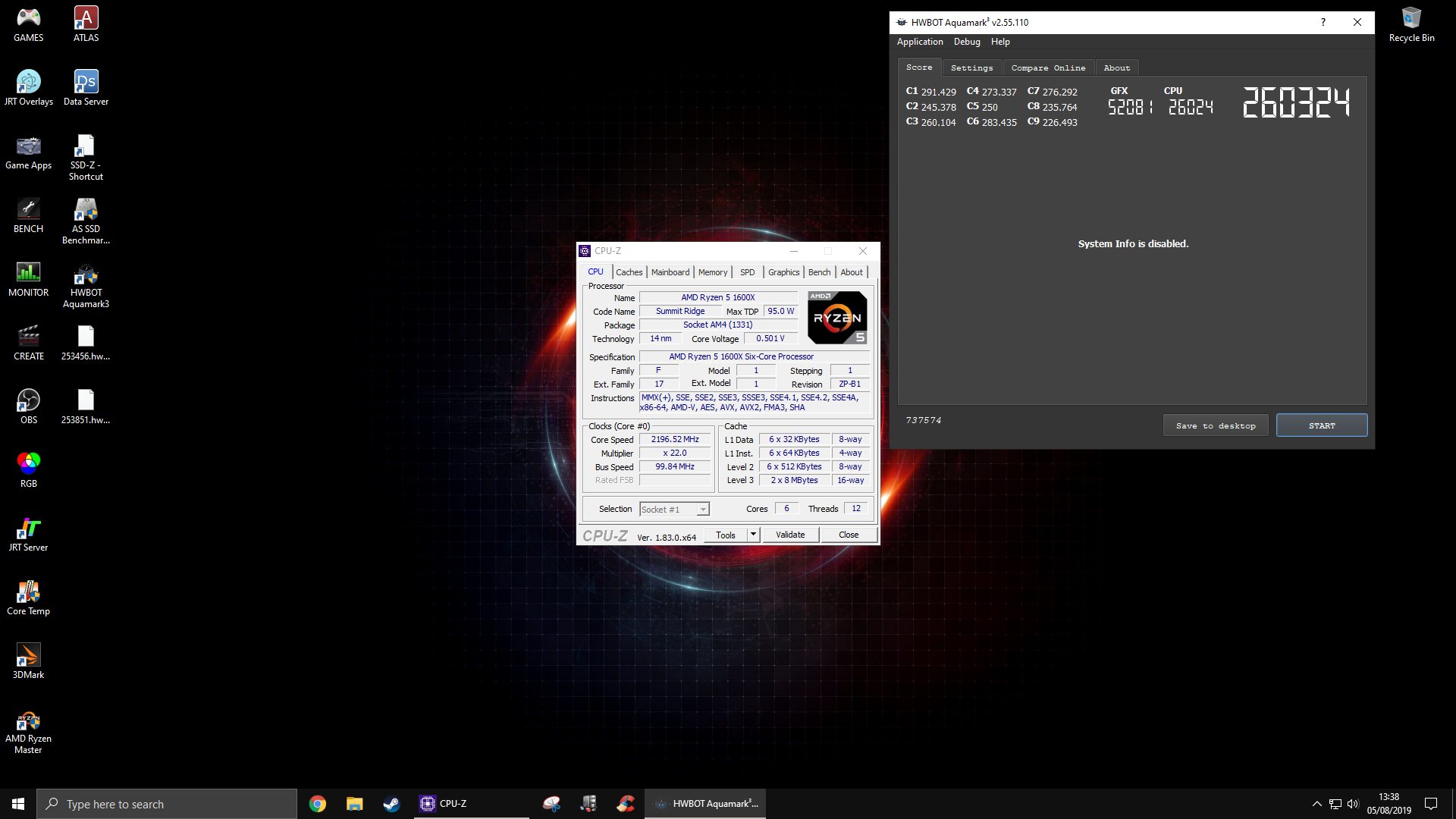
Task: Open File Explorer from the taskbar
Action: 354,804
